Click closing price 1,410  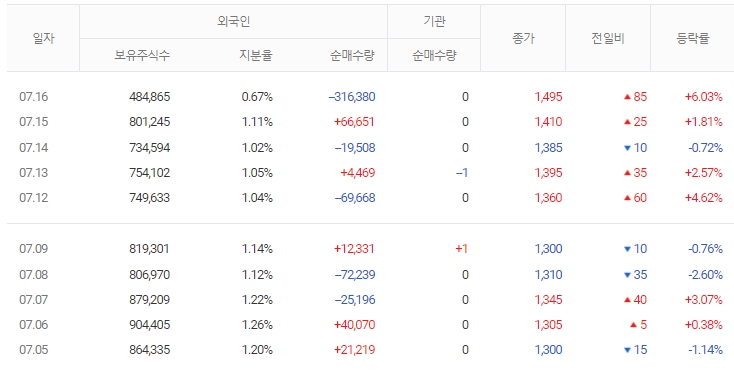(x=549, y=122)
